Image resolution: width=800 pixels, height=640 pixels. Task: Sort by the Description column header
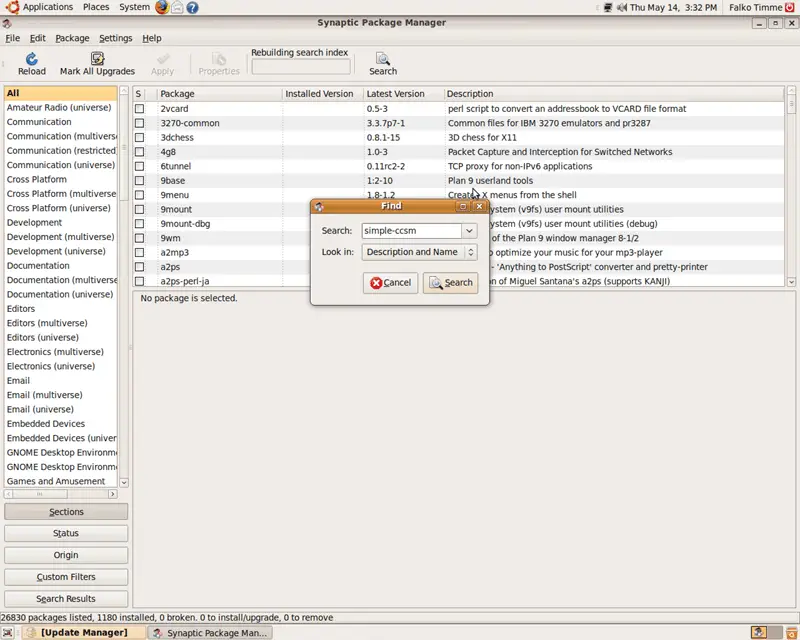tap(614, 94)
